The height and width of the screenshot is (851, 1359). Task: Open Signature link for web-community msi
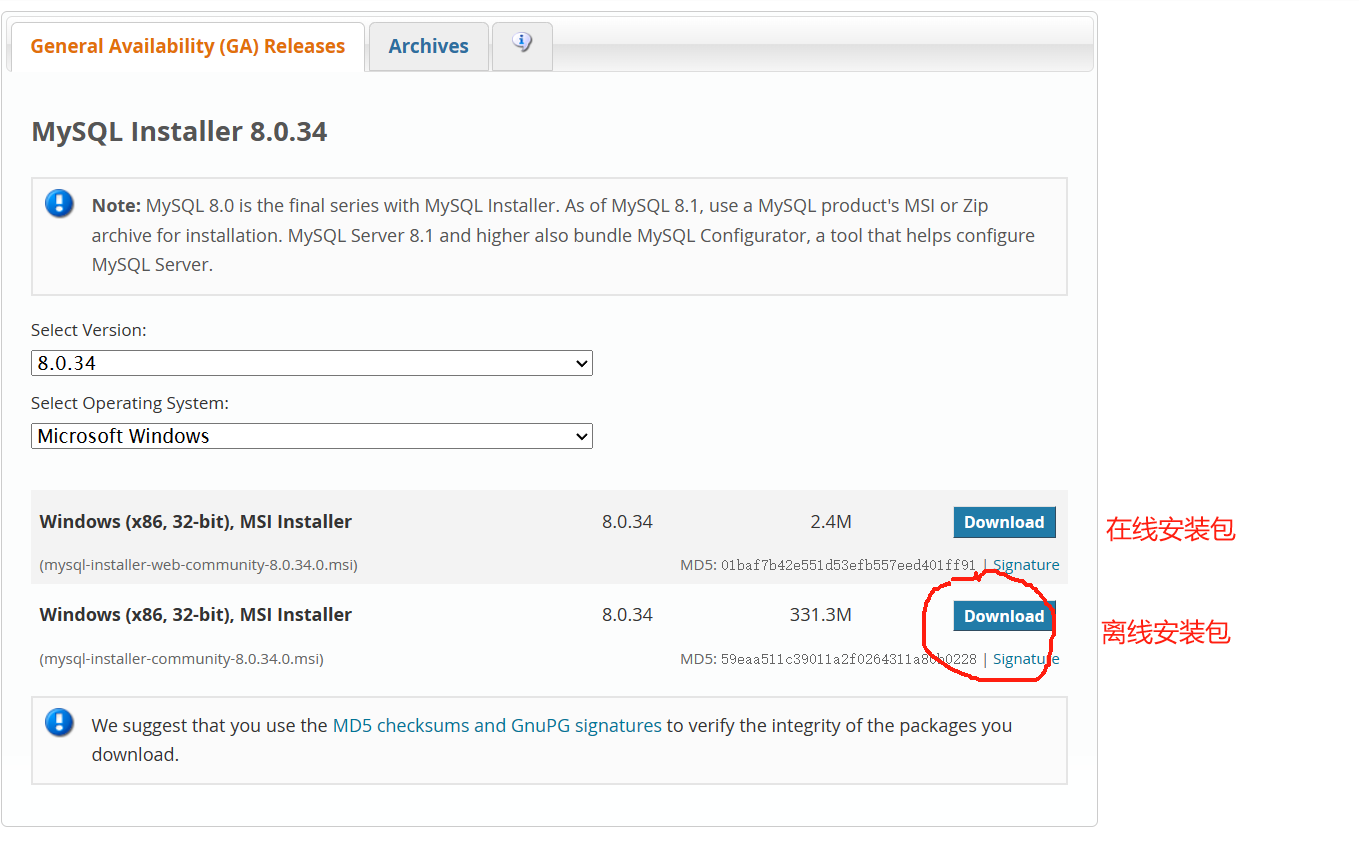coord(1026,565)
